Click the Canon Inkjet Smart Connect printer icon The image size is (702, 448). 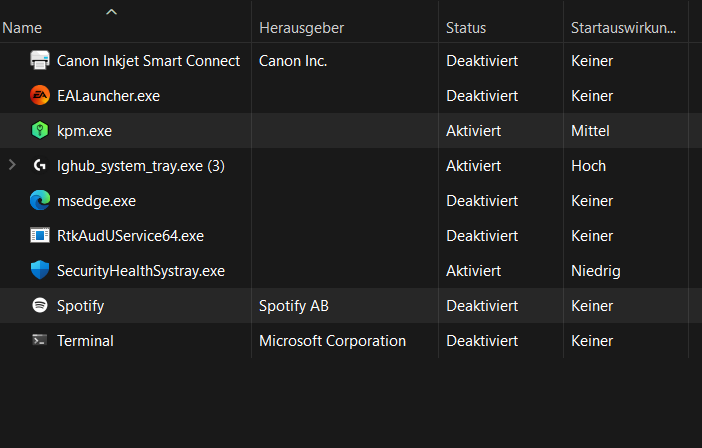[x=40, y=61]
